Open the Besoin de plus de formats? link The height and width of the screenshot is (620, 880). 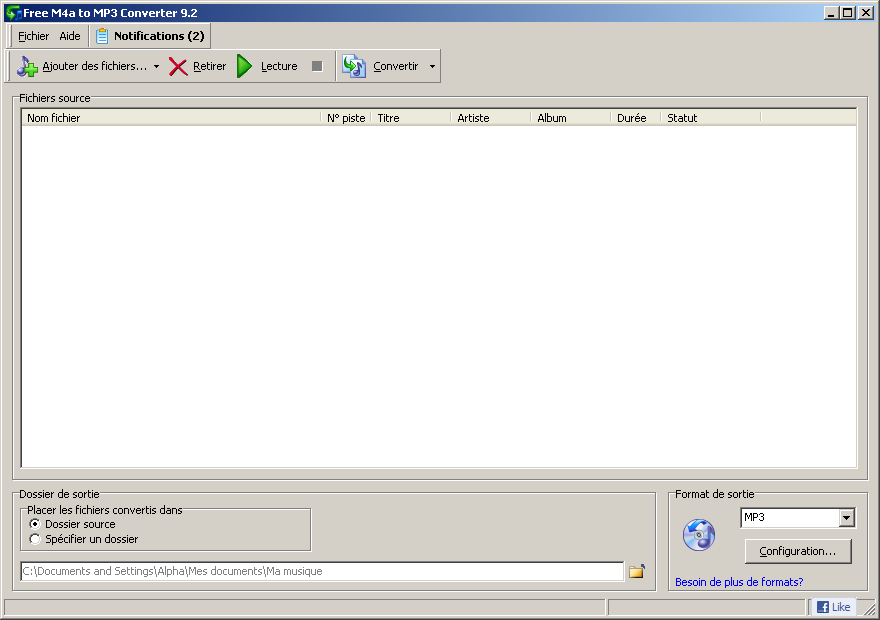tap(739, 582)
